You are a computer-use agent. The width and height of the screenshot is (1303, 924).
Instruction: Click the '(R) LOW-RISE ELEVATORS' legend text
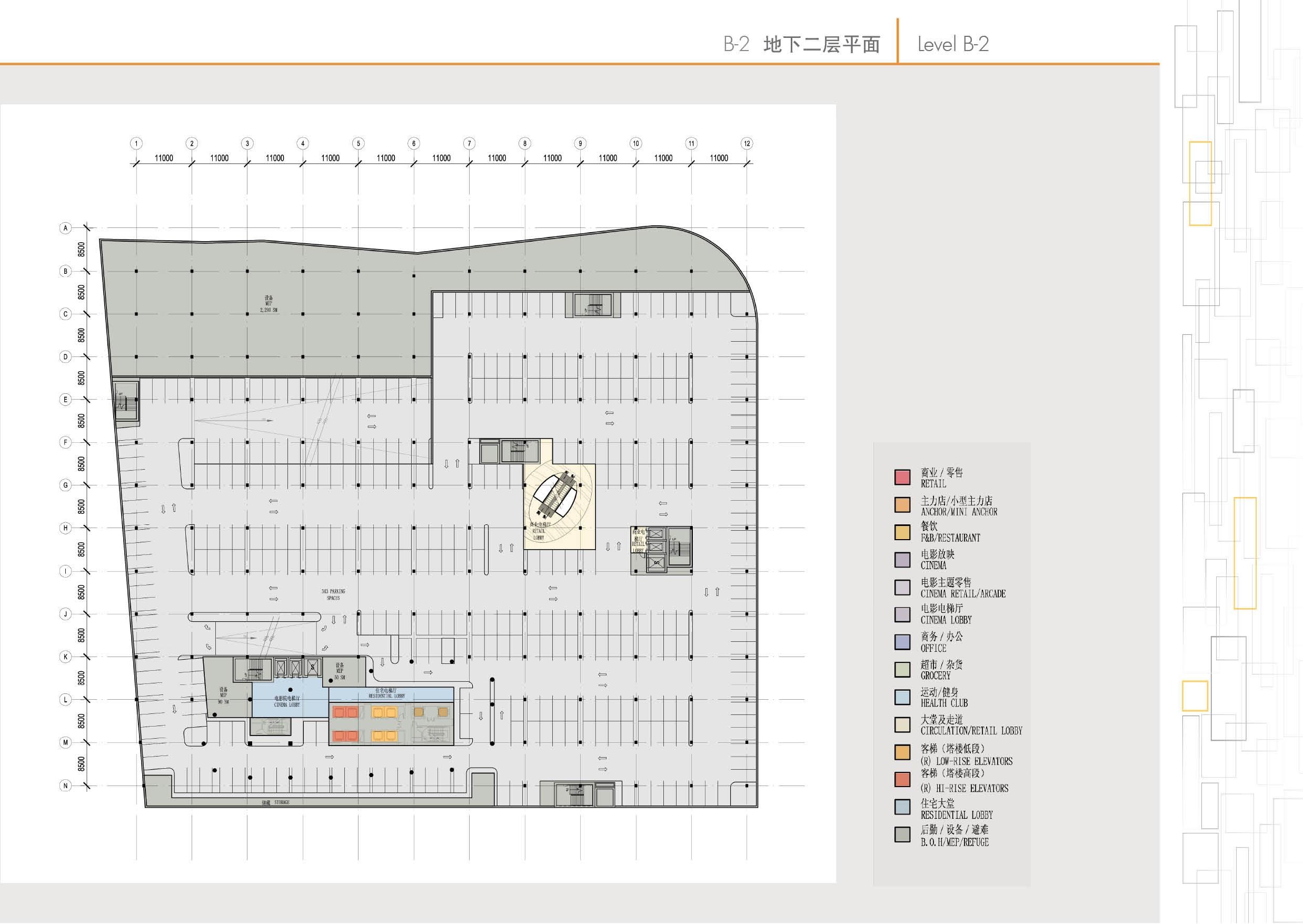(x=966, y=761)
